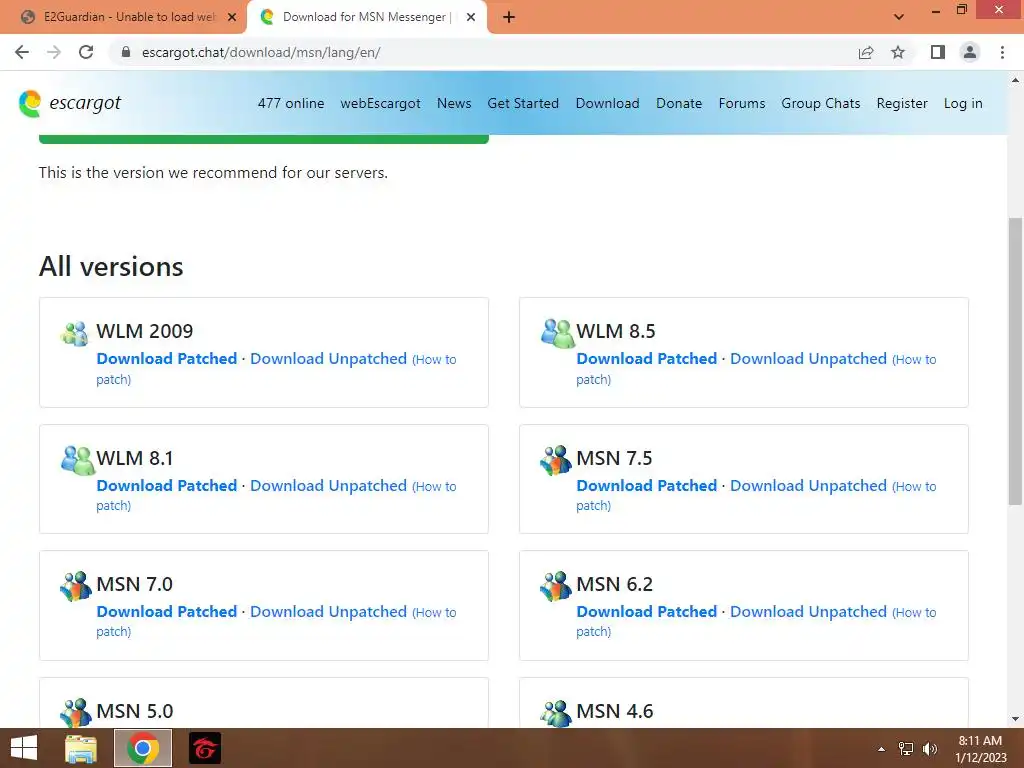The width and height of the screenshot is (1024, 768).
Task: Click the MSN 5.0 buddy icon
Action: pos(76,712)
